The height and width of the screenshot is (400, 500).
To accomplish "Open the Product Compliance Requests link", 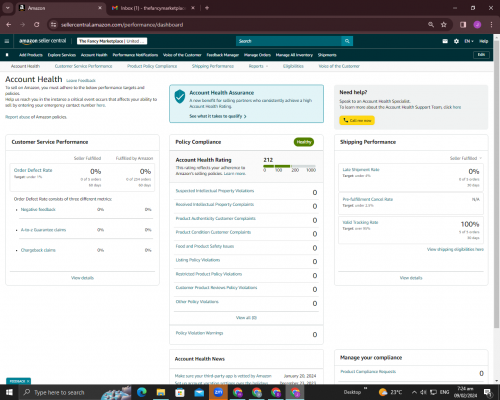I will point(368,371).
